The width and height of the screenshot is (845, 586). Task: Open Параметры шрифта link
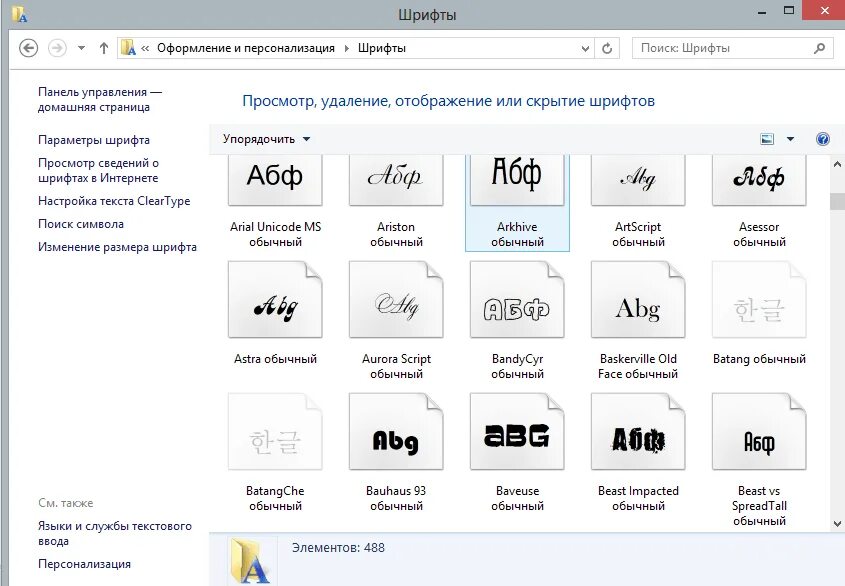94,140
